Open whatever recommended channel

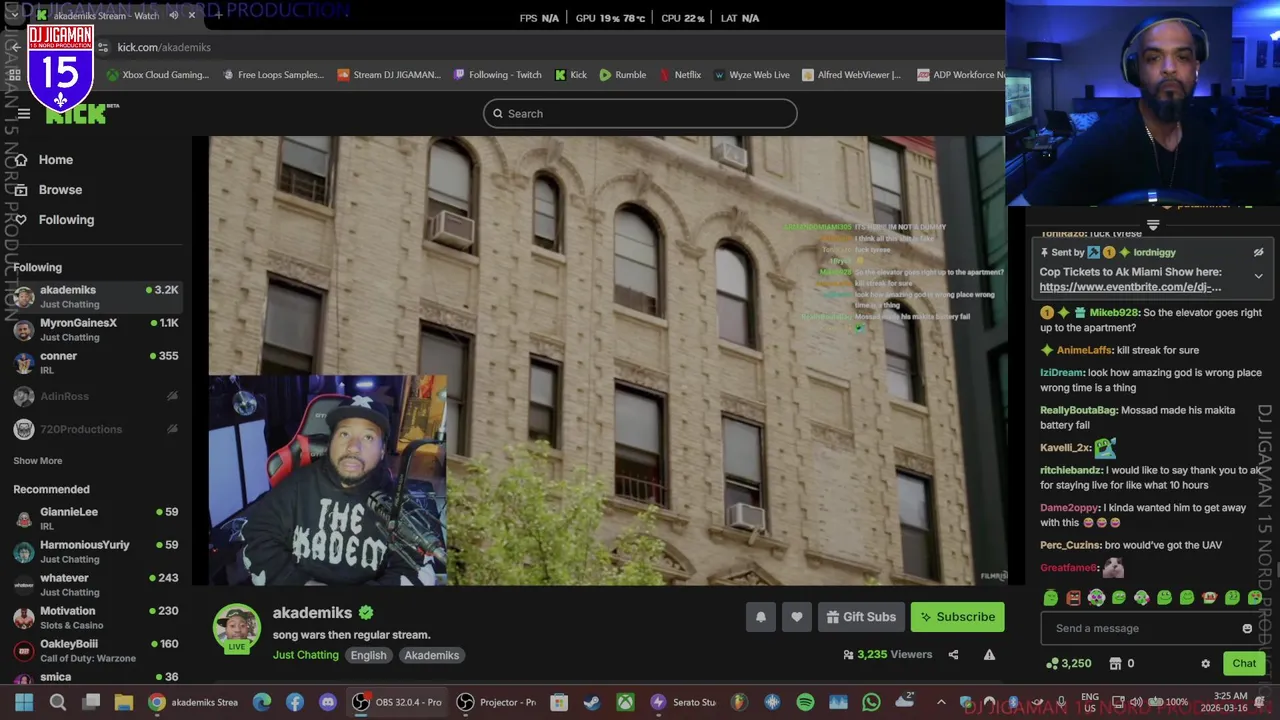96,585
